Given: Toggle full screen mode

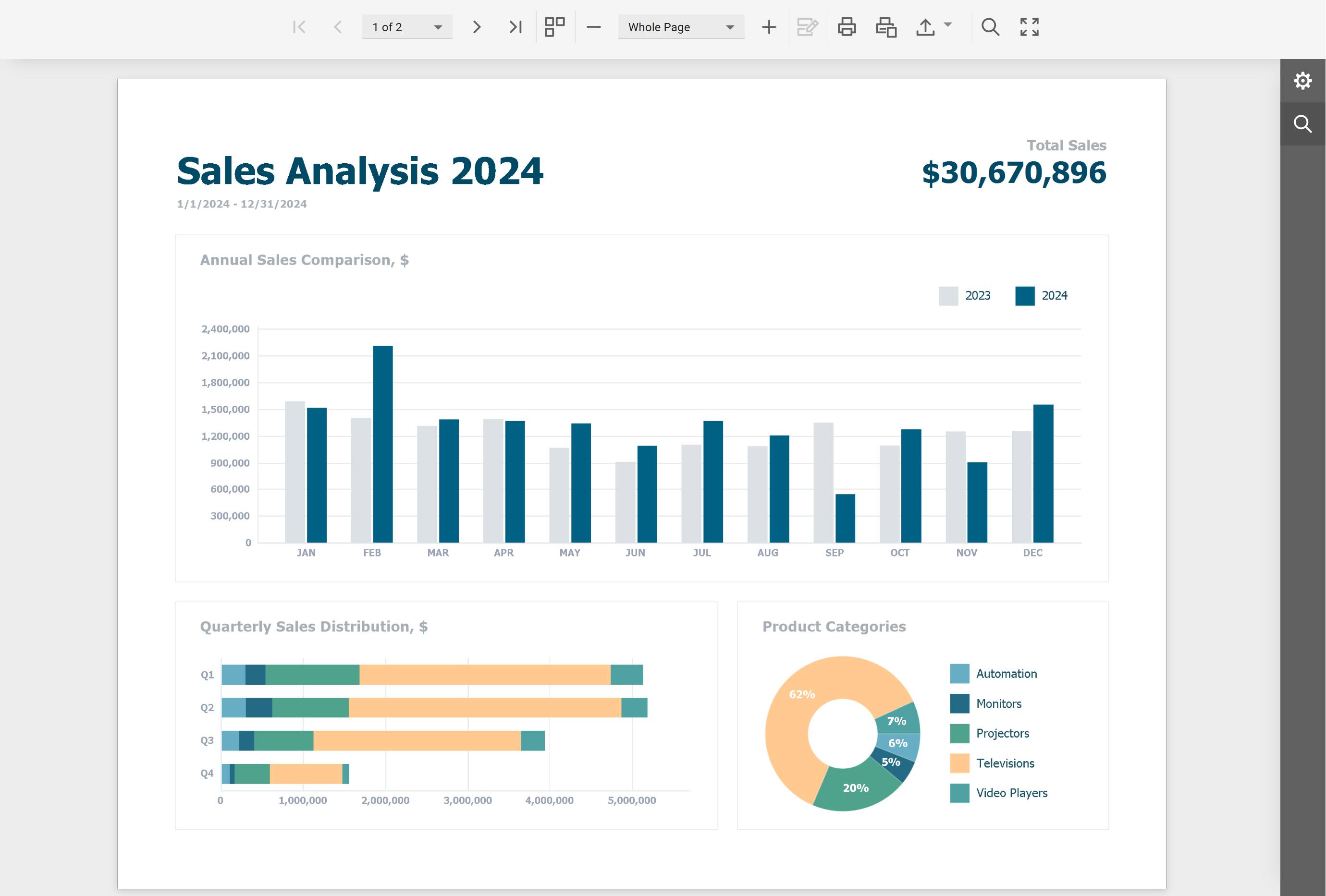Looking at the screenshot, I should tap(1029, 27).
